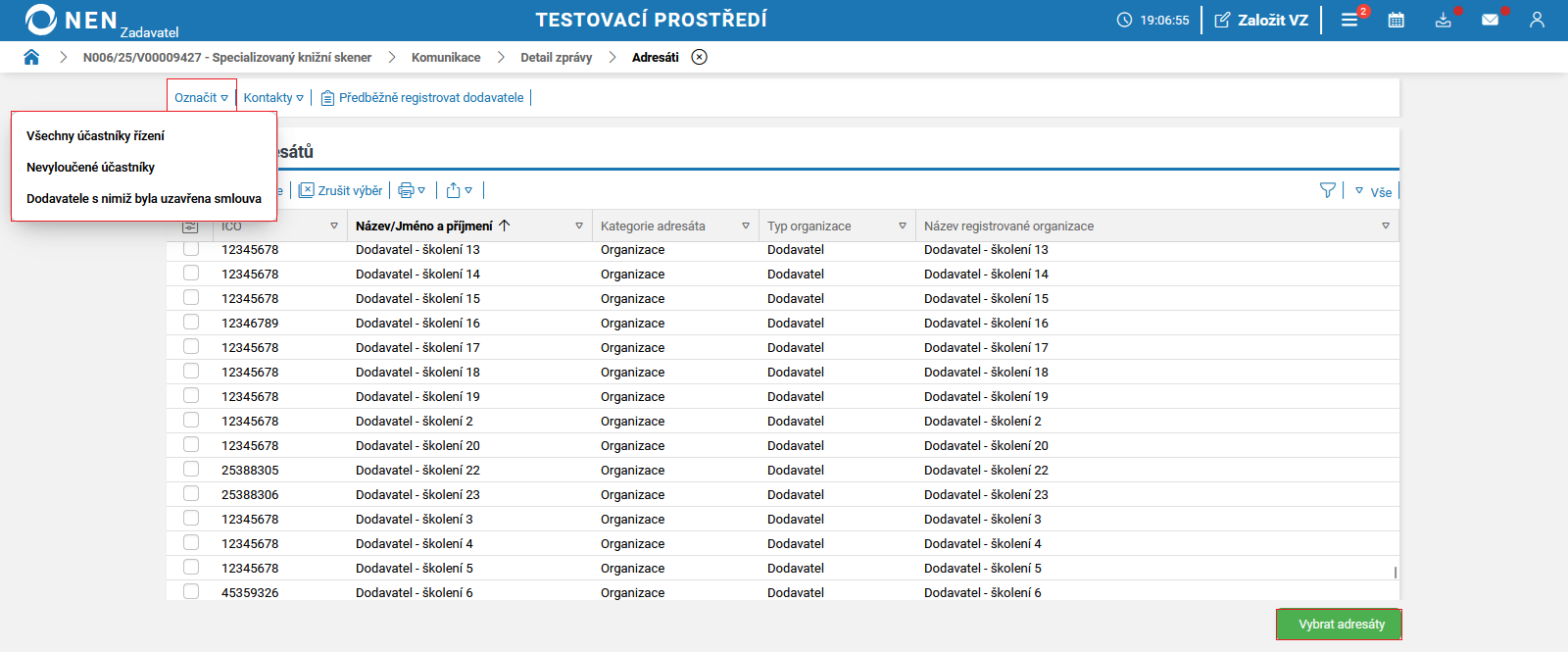This screenshot has height=652, width=1568.
Task: Expand the Kontakty dropdown
Action: 273,98
